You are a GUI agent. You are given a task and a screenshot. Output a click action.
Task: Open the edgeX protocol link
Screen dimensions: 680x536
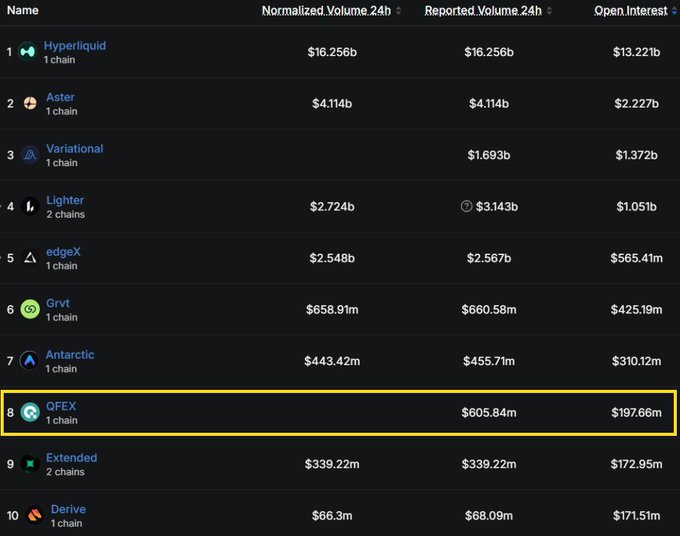[63, 252]
